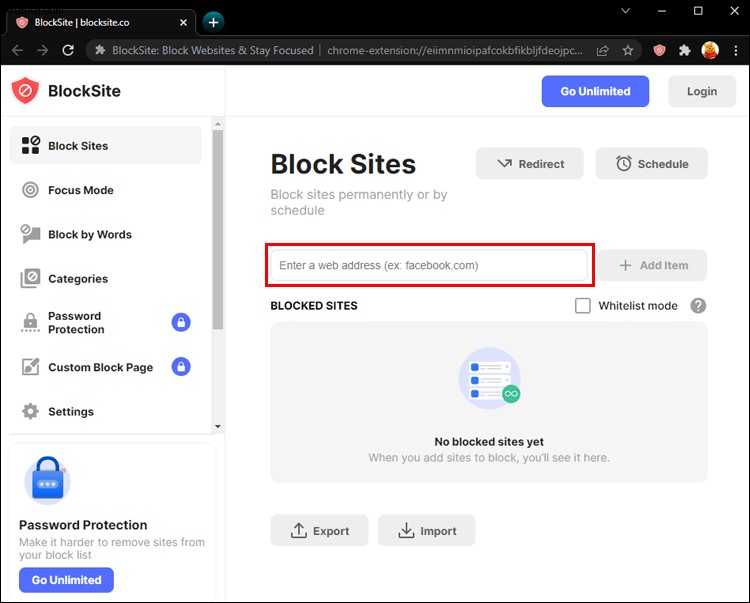Click the chrome-extension URL in address bar
The width and height of the screenshot is (750, 603).
coord(454,50)
